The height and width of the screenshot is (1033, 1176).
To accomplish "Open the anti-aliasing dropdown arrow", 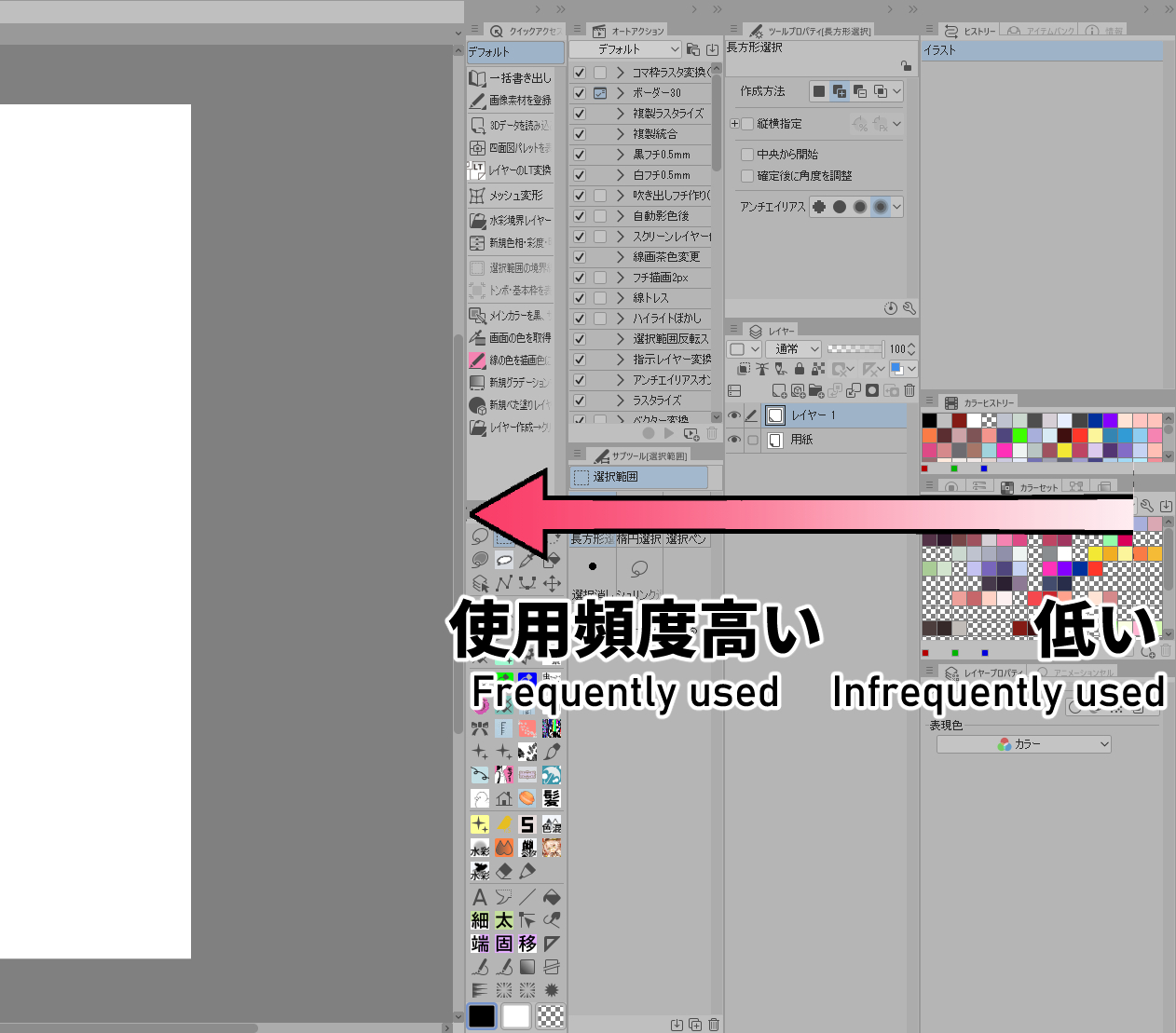I will 897,207.
